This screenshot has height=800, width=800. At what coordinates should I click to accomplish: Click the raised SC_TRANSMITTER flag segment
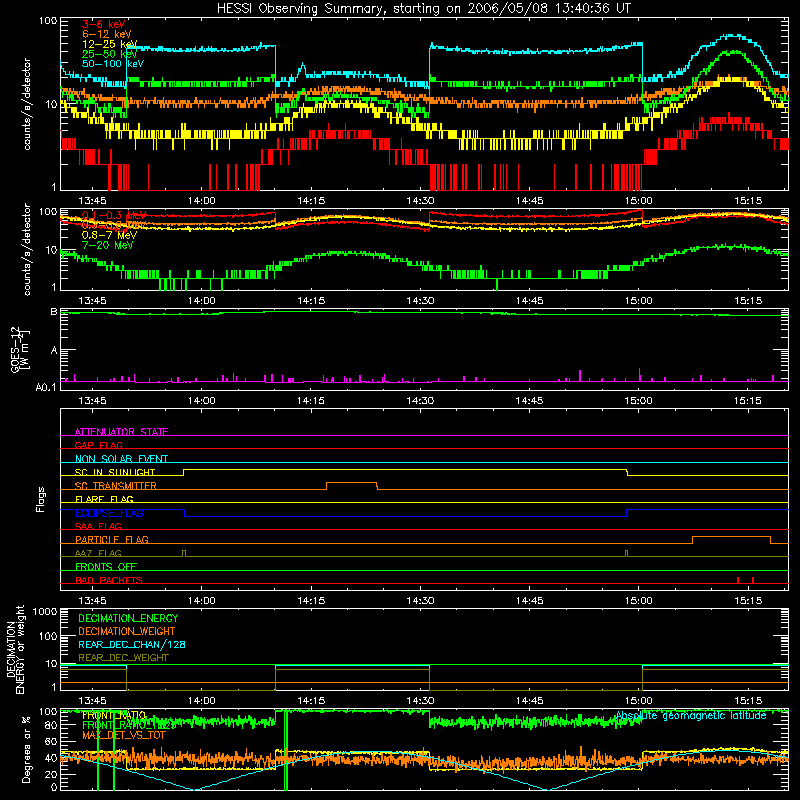coord(352,483)
